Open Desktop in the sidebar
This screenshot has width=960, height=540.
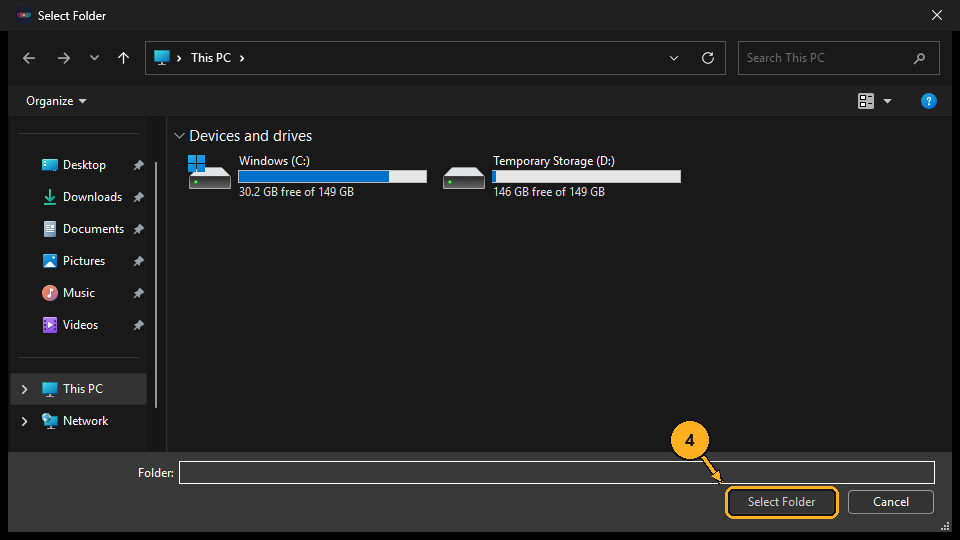[x=84, y=165]
